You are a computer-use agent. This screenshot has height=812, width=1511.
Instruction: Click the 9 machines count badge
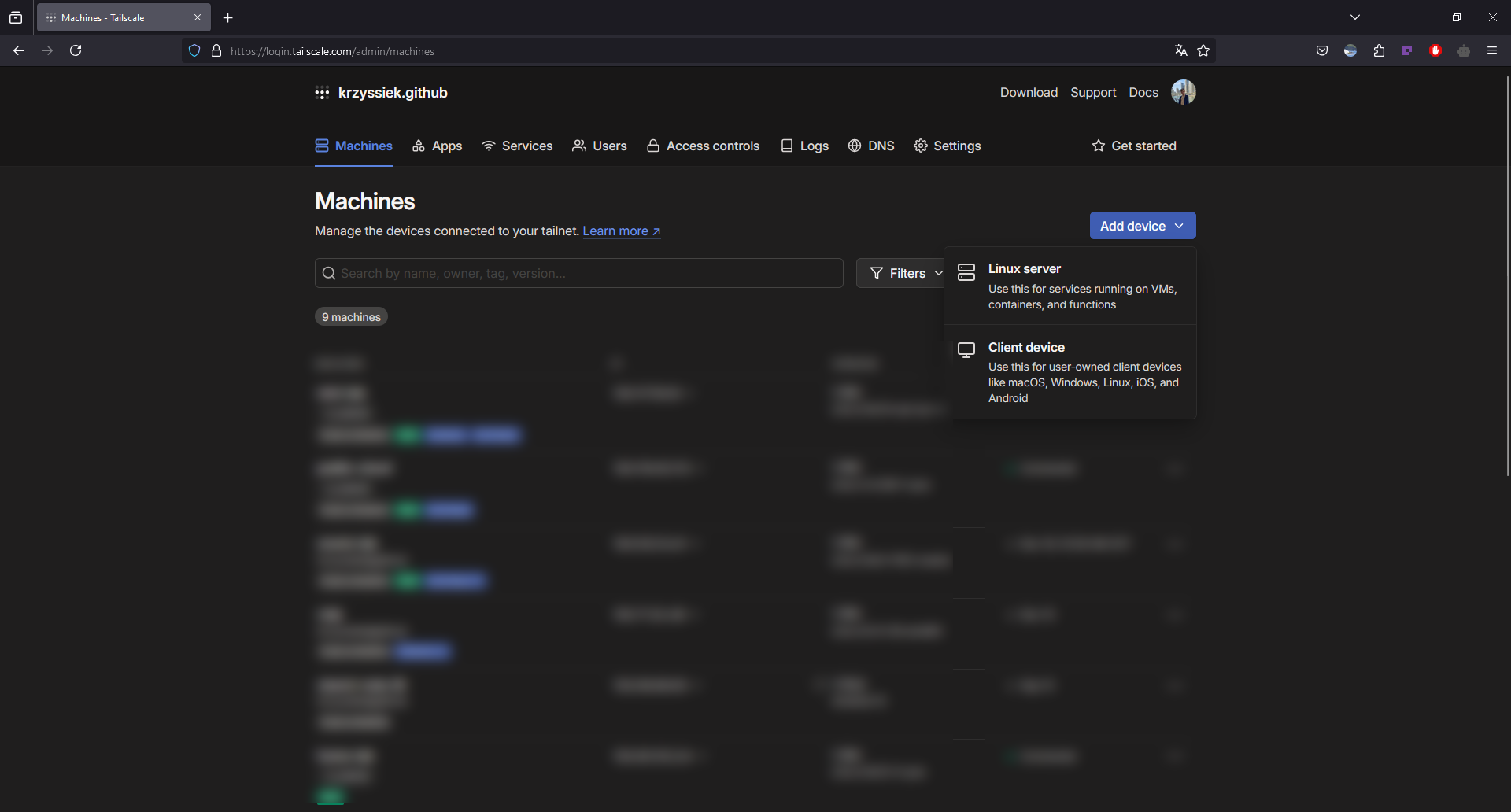pos(351,316)
